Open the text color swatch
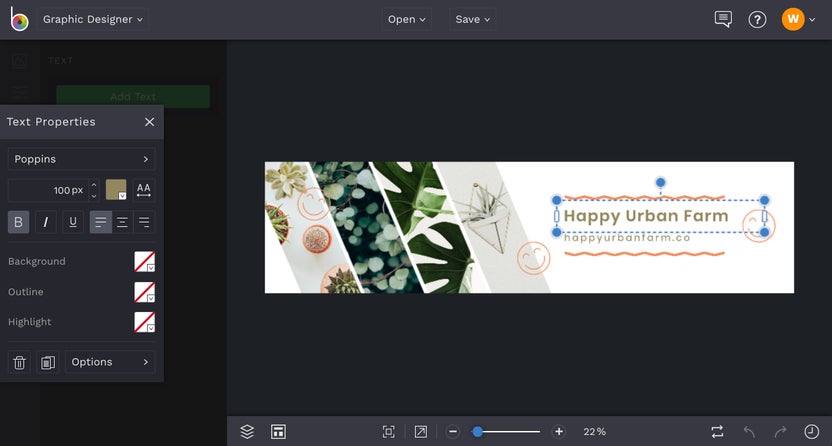The height and width of the screenshot is (446, 832). pos(116,190)
